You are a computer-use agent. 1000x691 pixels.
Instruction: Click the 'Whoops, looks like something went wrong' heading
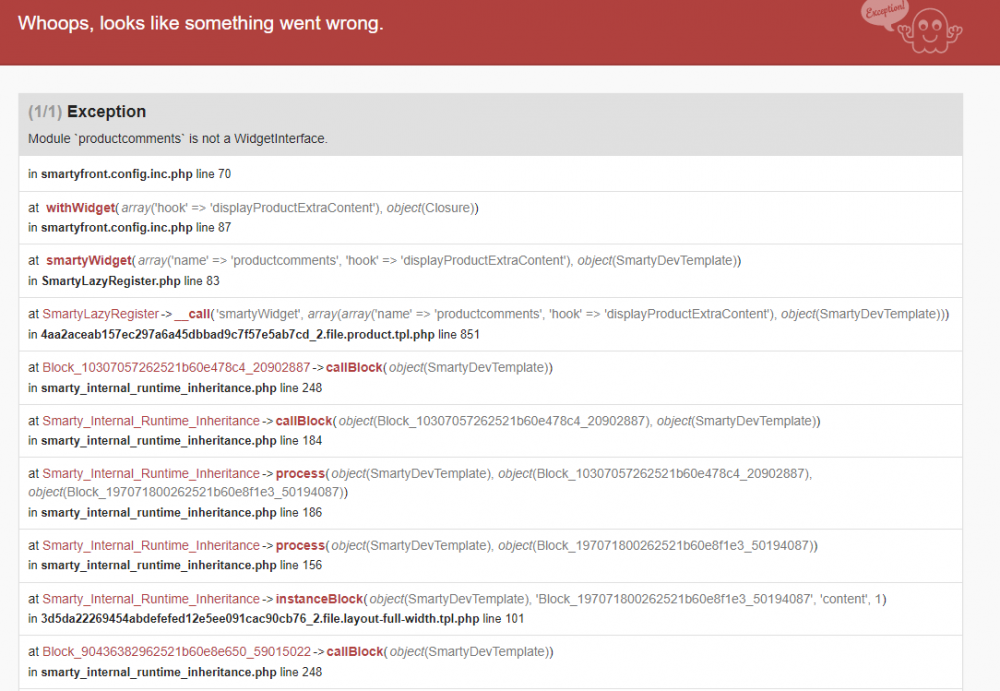pos(200,23)
